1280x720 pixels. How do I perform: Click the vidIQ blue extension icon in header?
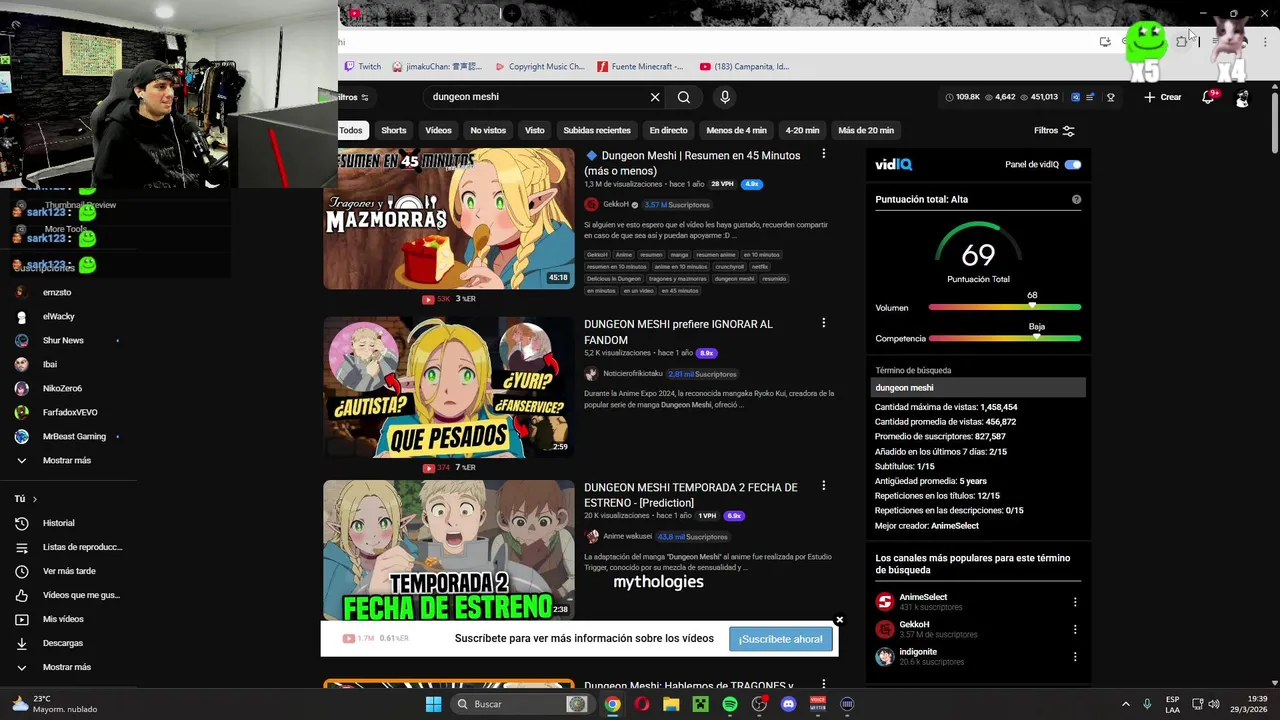pos(1076,97)
